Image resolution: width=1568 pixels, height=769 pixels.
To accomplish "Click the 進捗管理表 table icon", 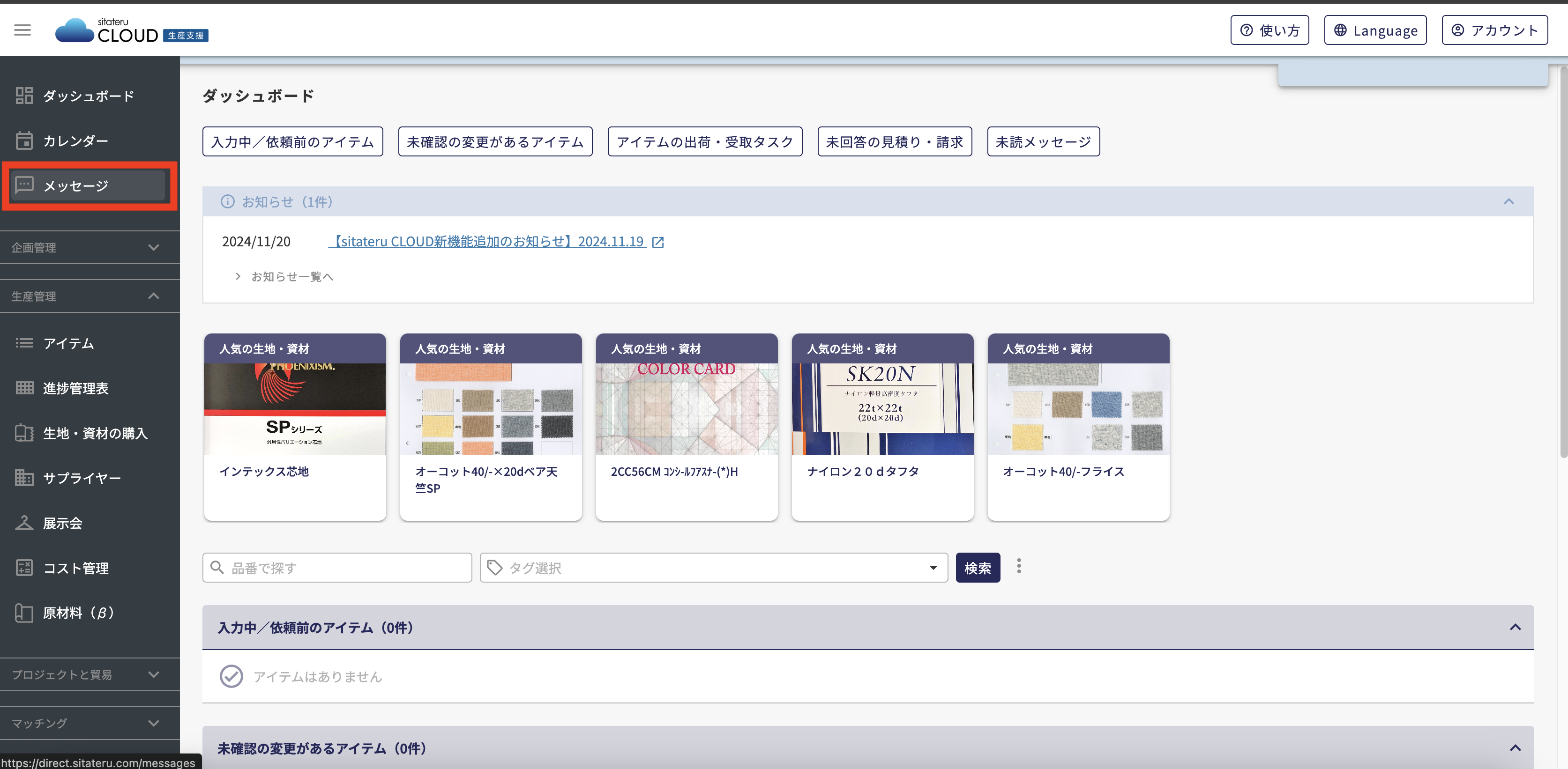I will [24, 388].
